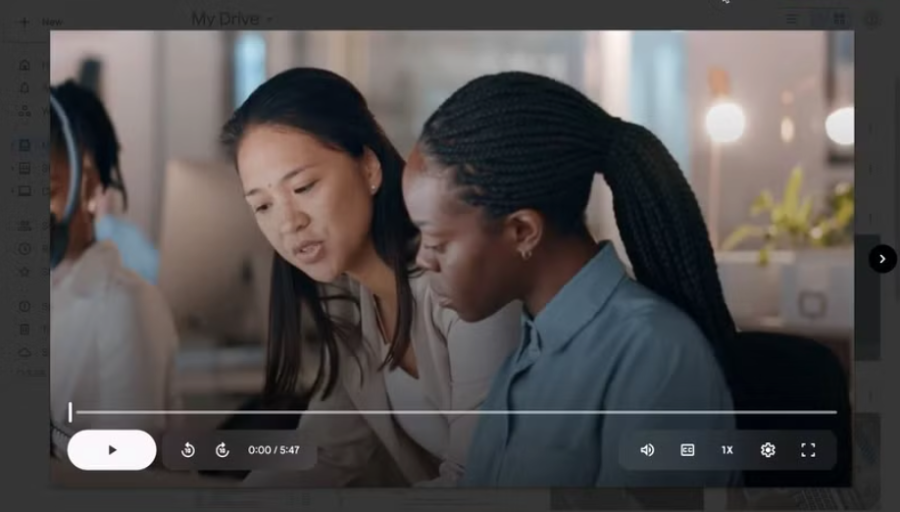Switch to grid layout view in Drive
The image size is (900, 512).
point(840,20)
